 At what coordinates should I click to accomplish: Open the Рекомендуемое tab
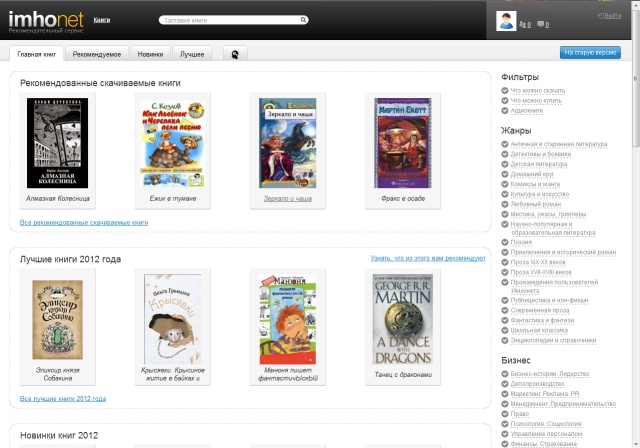[x=97, y=54]
